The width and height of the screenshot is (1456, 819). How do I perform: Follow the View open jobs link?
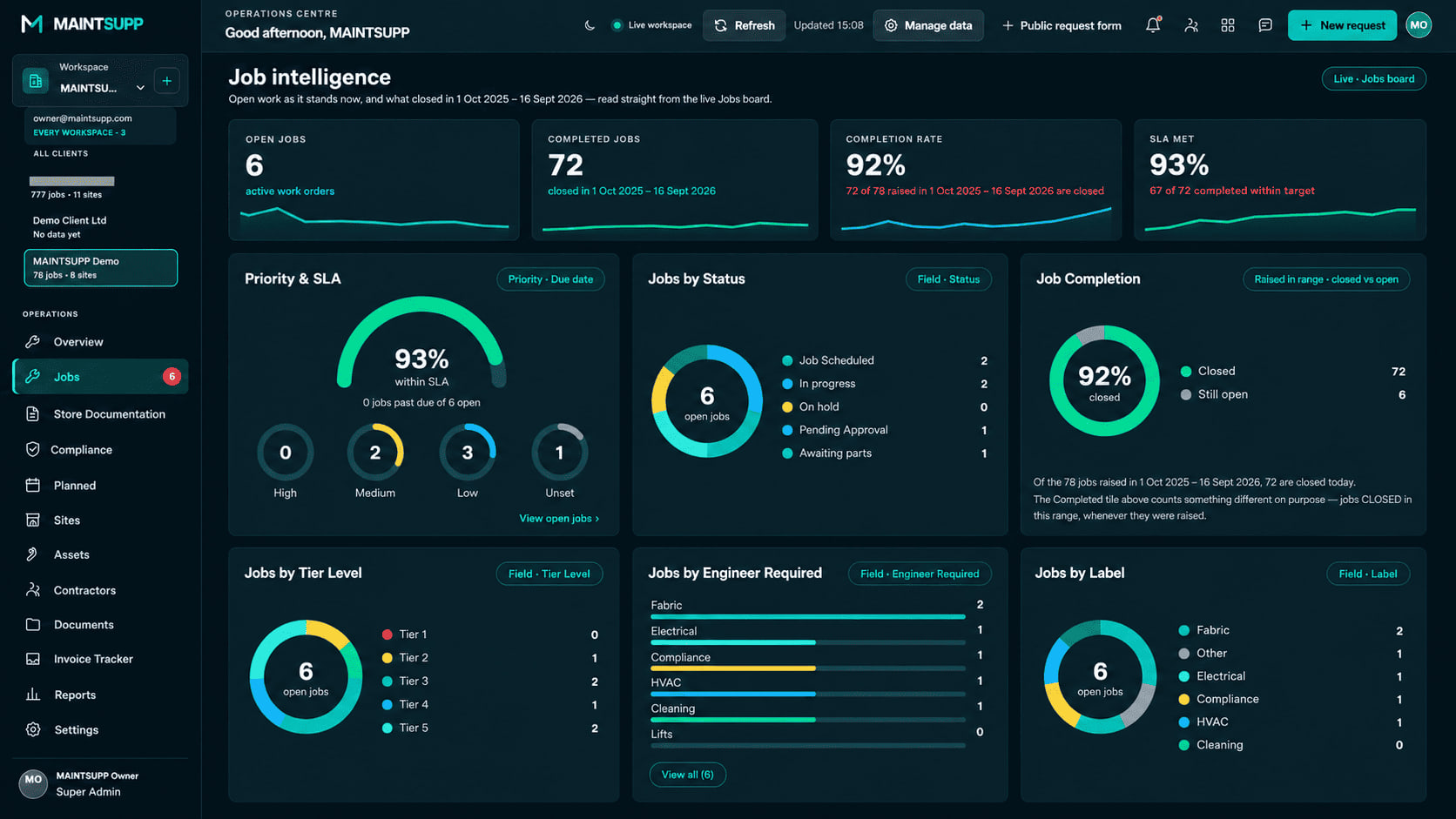(x=559, y=519)
